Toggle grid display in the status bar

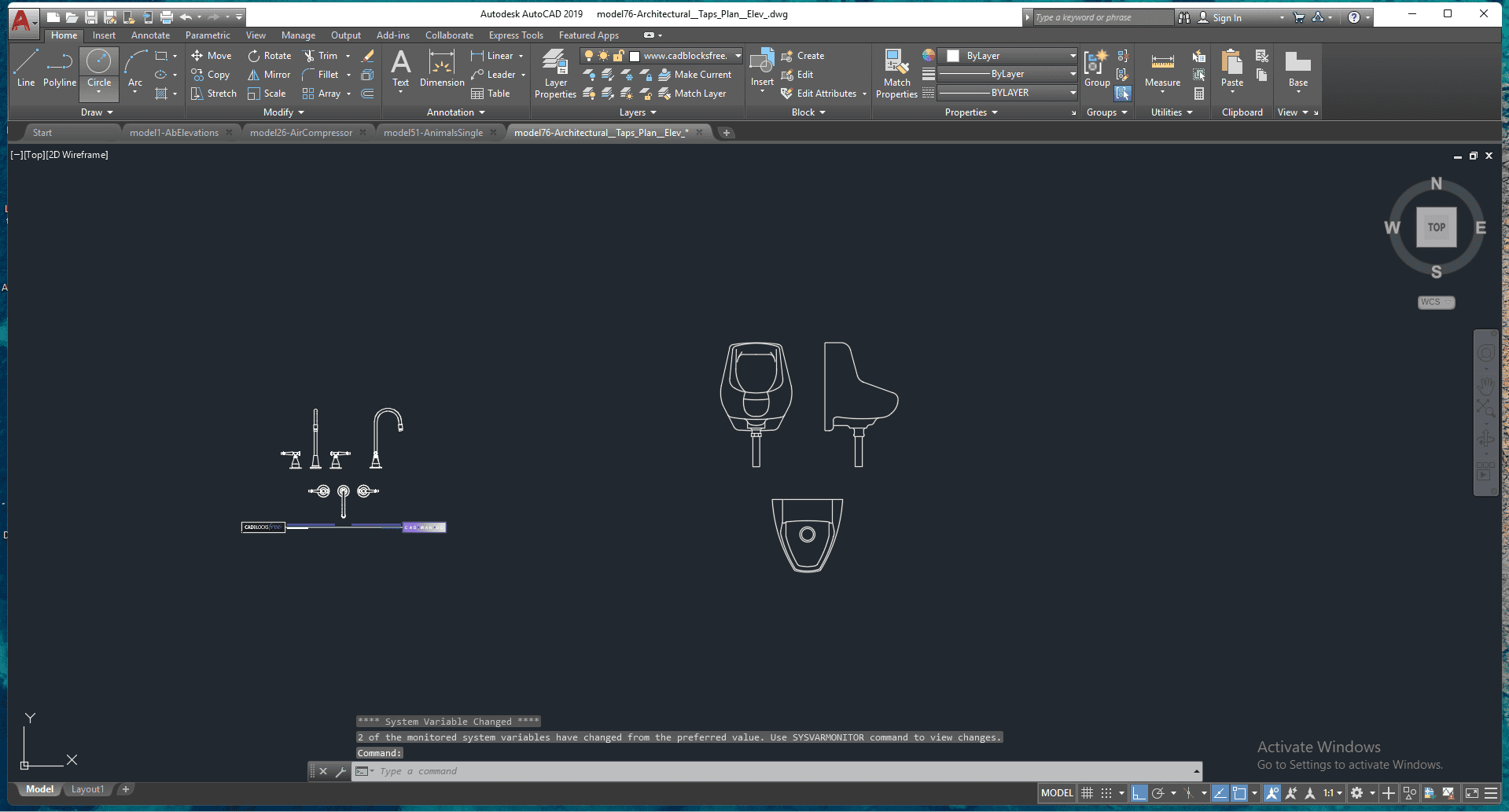pyautogui.click(x=1088, y=792)
